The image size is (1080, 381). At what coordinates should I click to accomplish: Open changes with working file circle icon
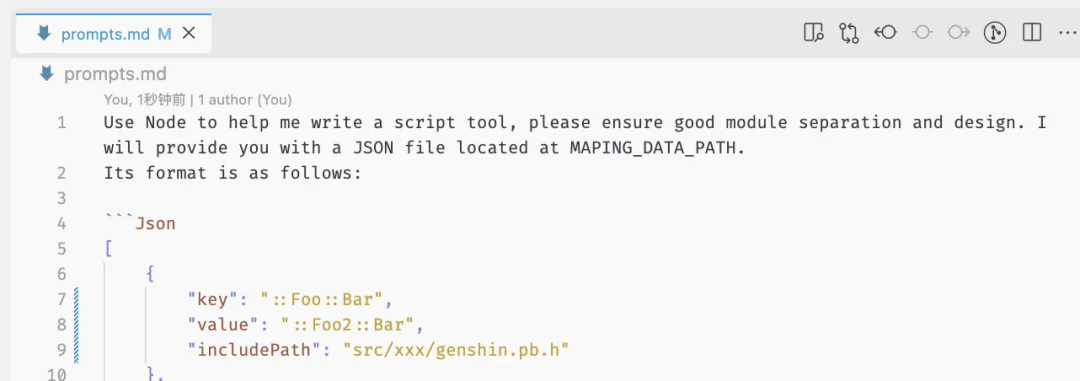pos(922,32)
